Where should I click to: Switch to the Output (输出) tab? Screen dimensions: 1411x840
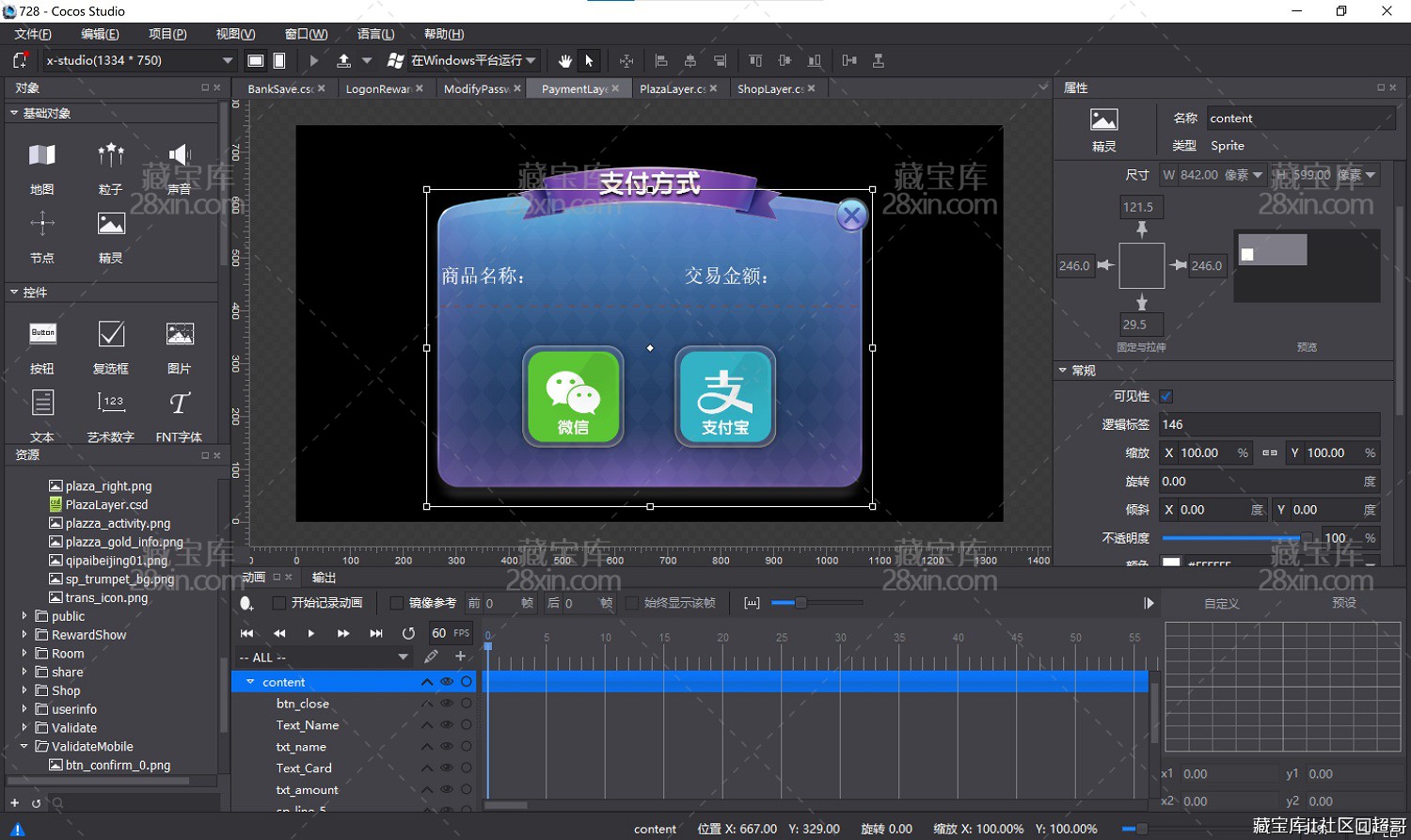click(x=324, y=578)
